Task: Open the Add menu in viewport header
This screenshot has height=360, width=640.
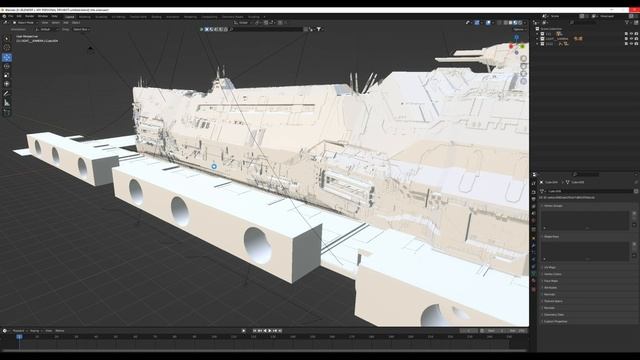Action: click(x=66, y=23)
